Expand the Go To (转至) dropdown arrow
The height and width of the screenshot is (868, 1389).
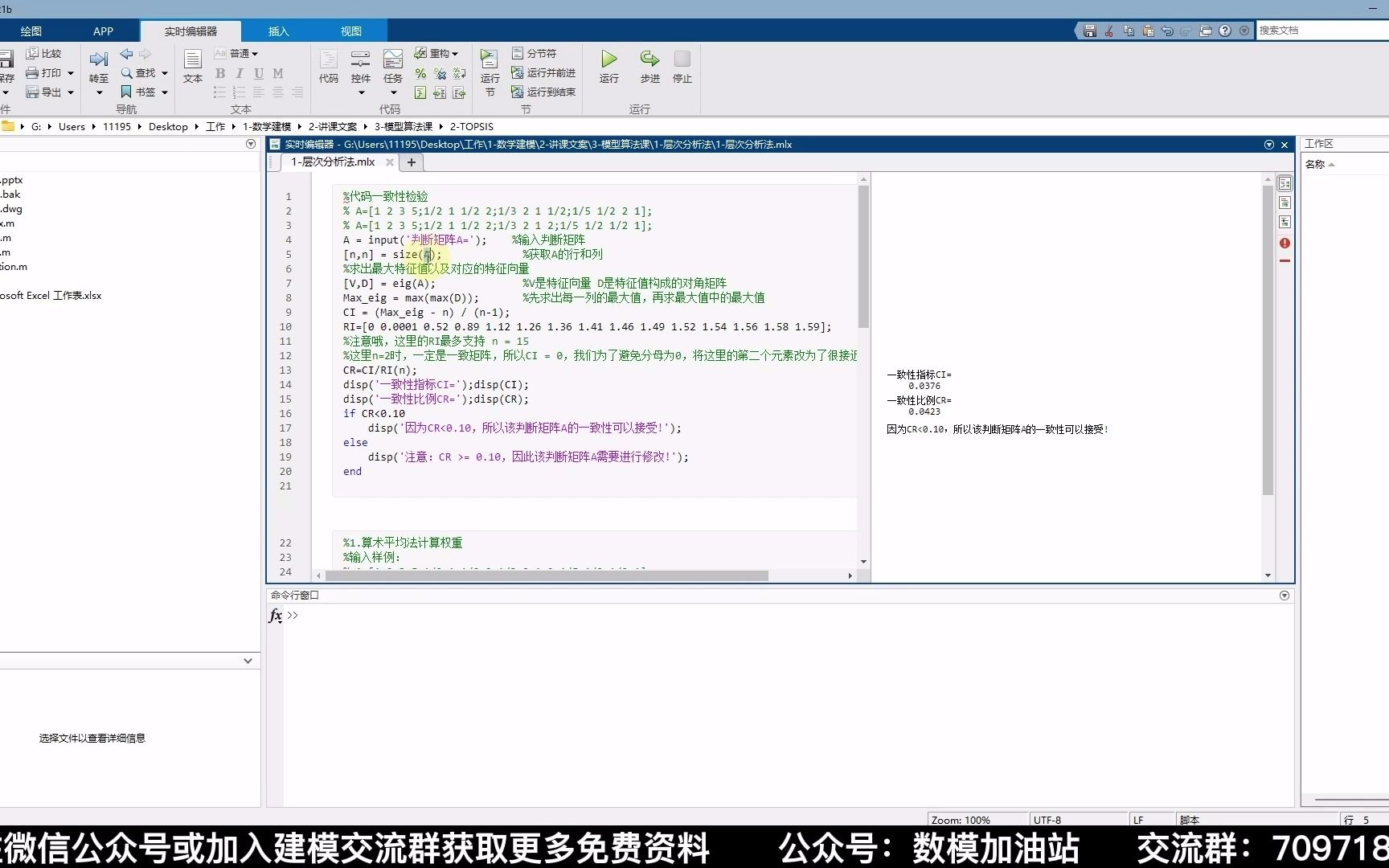(x=100, y=92)
